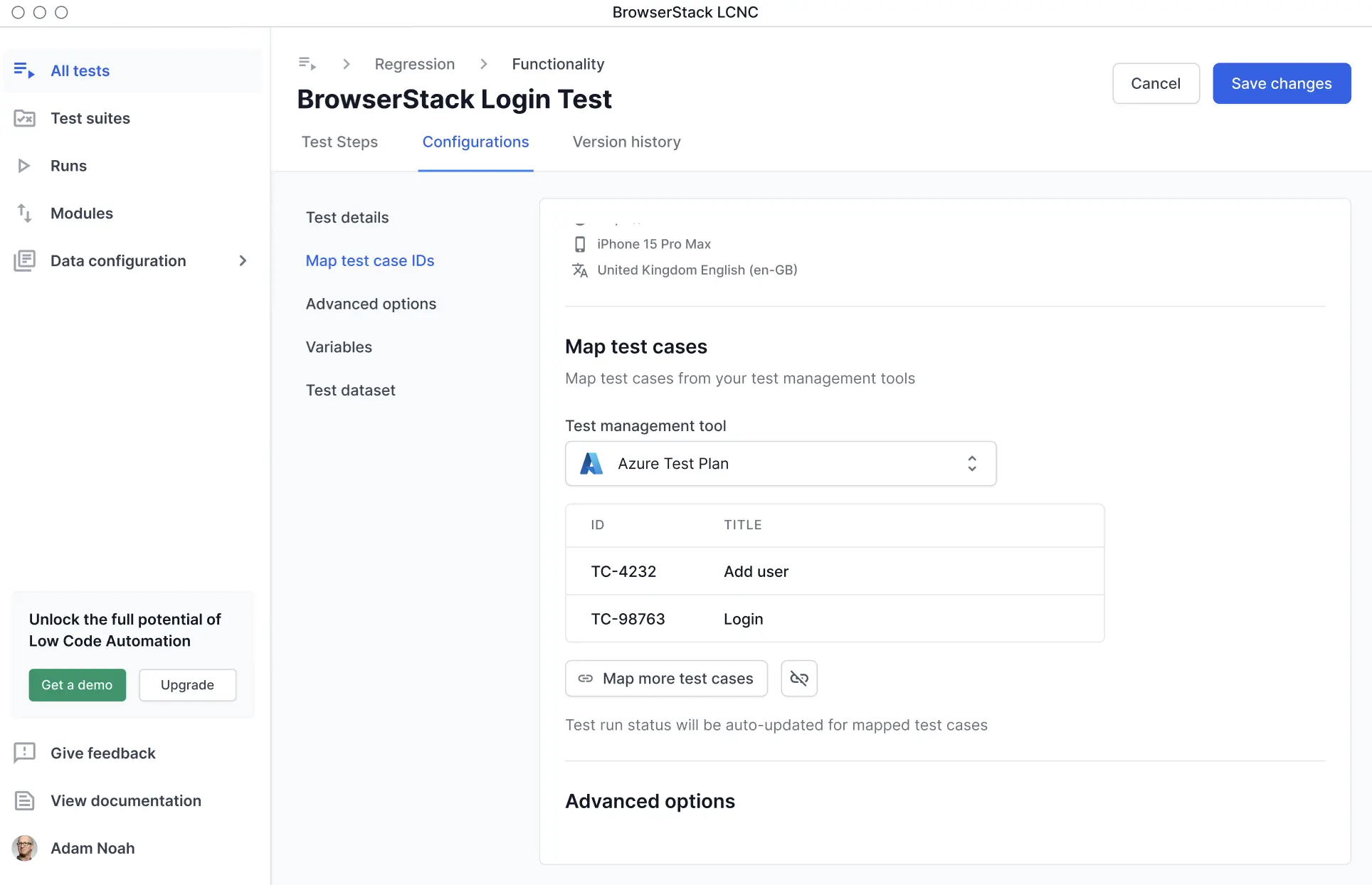Click the breadcrumb test list icon
This screenshot has height=885, width=1372.
[x=307, y=63]
